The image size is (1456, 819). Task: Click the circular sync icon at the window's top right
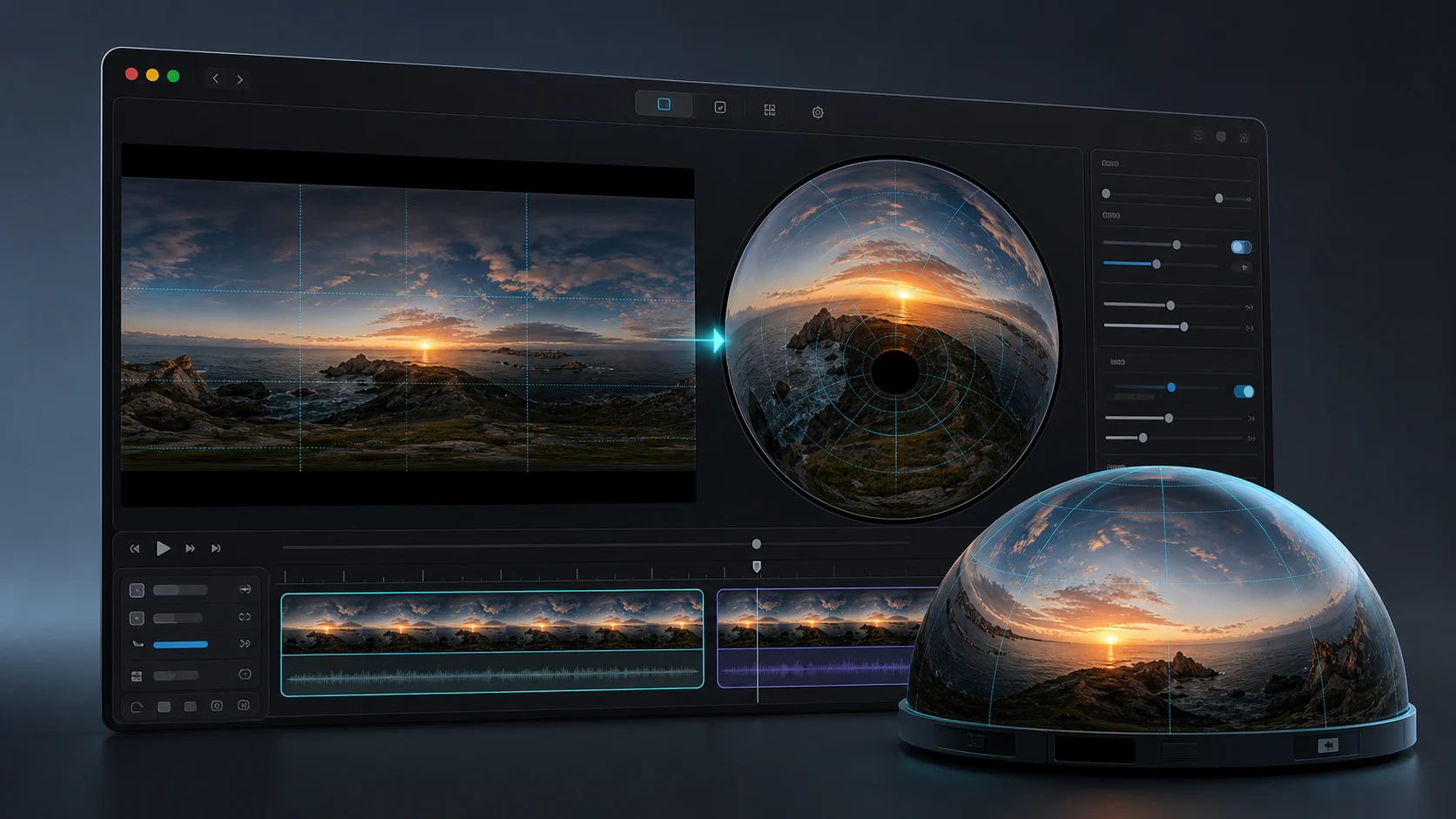click(1244, 138)
